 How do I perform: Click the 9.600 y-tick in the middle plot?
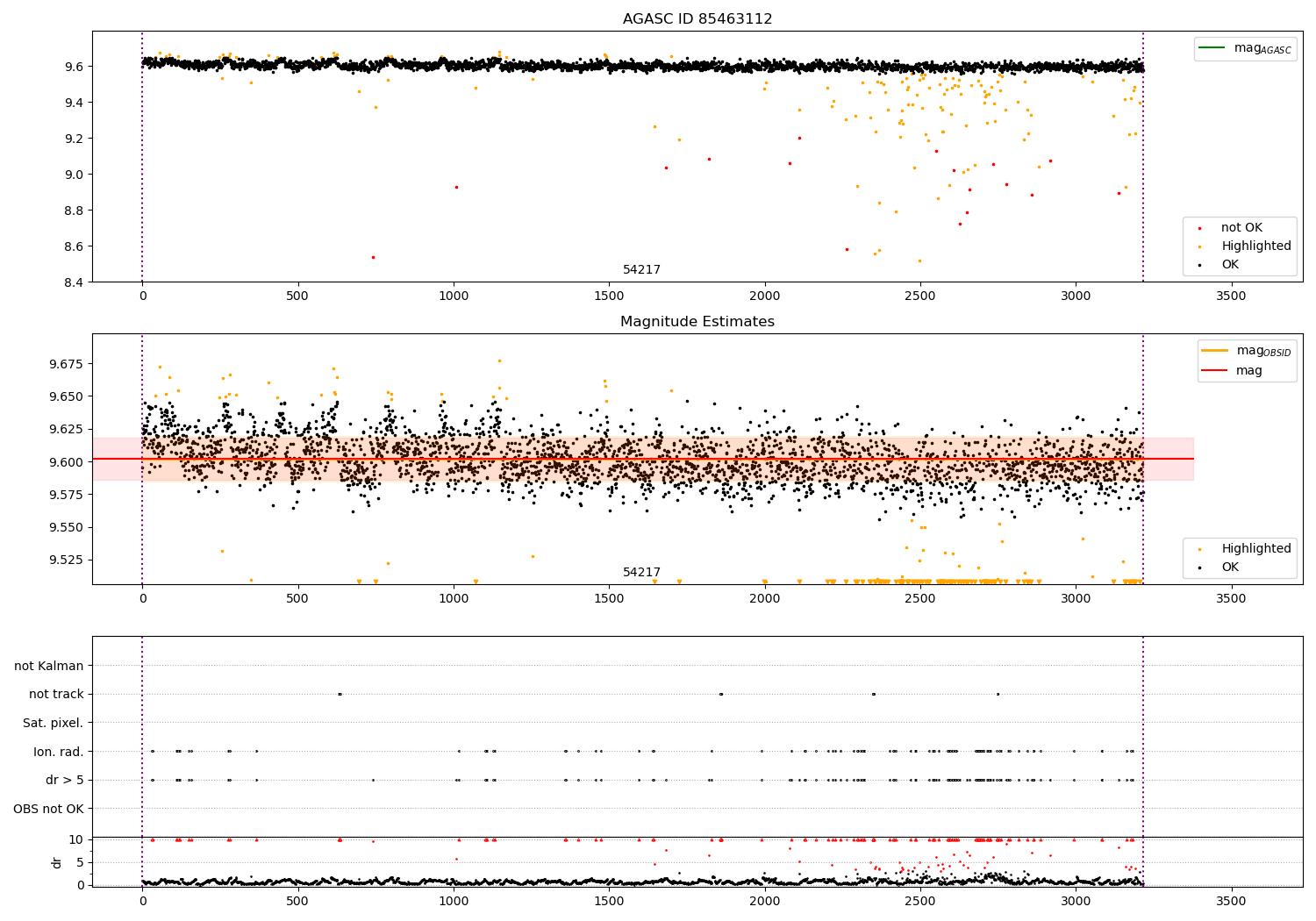pyautogui.click(x=65, y=462)
